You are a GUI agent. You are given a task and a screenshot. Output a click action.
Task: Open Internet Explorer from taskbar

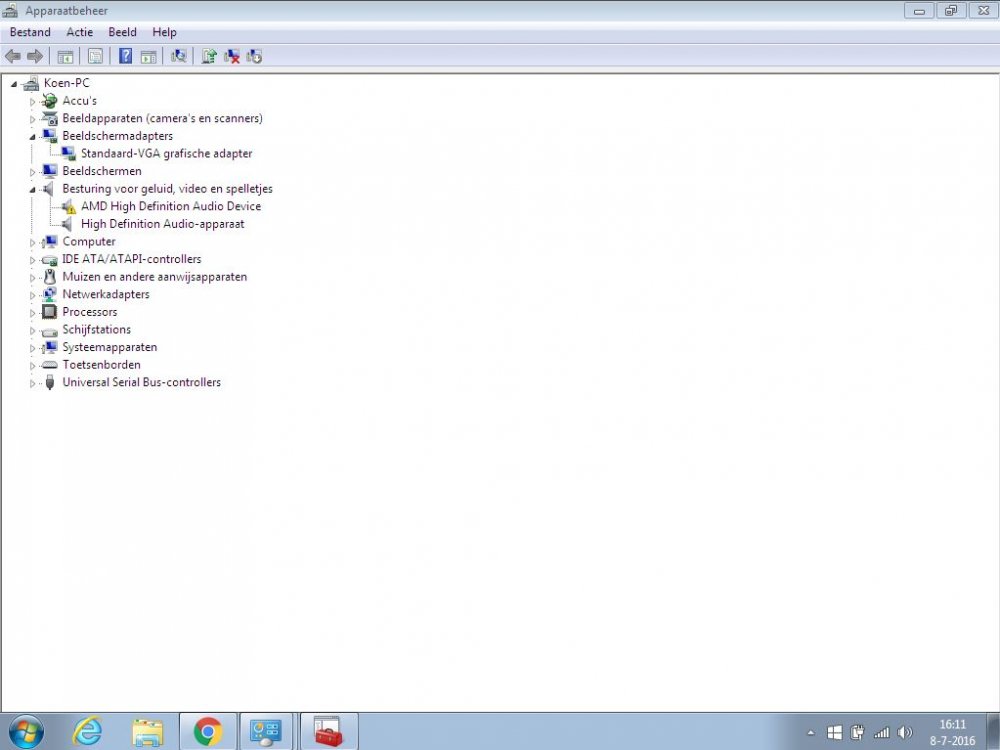click(x=87, y=732)
